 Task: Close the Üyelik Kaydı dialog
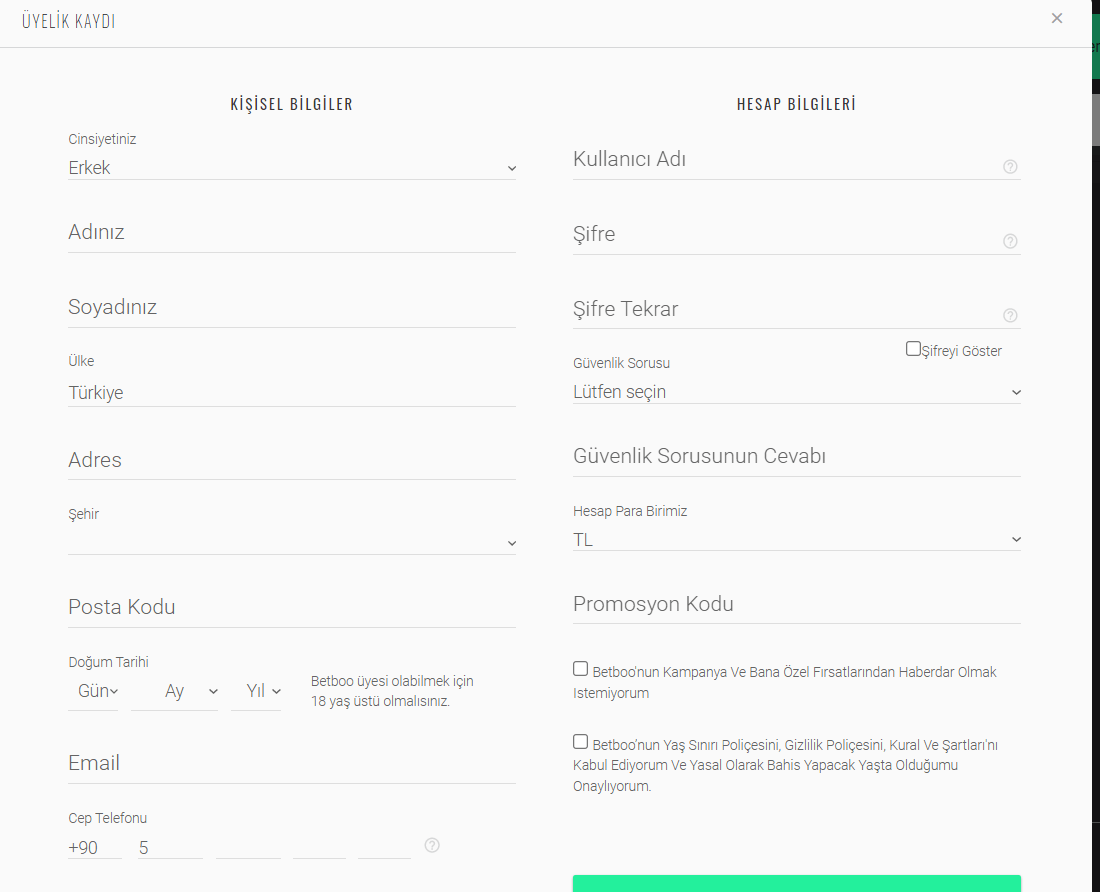pyautogui.click(x=1057, y=18)
